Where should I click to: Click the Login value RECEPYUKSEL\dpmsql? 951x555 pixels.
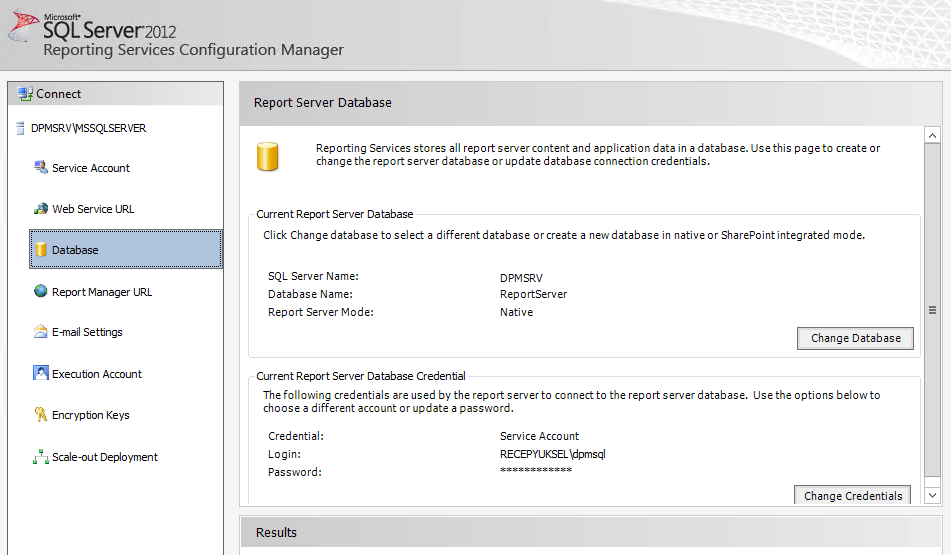553,454
